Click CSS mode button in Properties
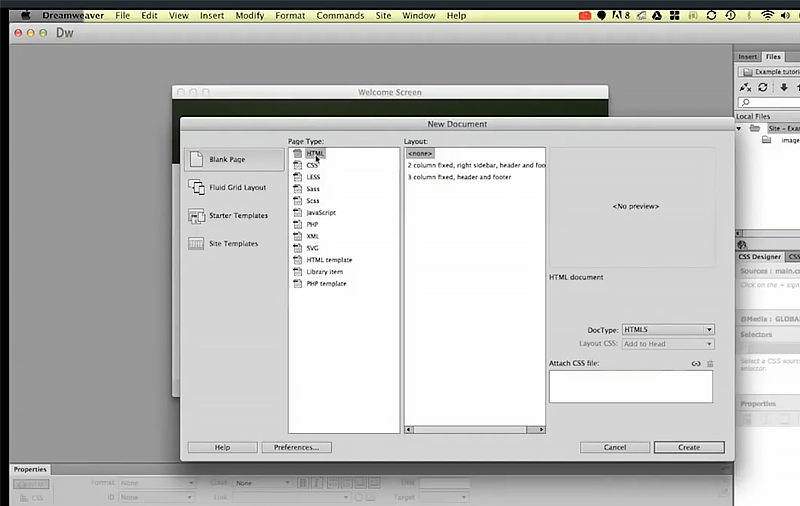Image resolution: width=800 pixels, height=506 pixels. tap(31, 498)
